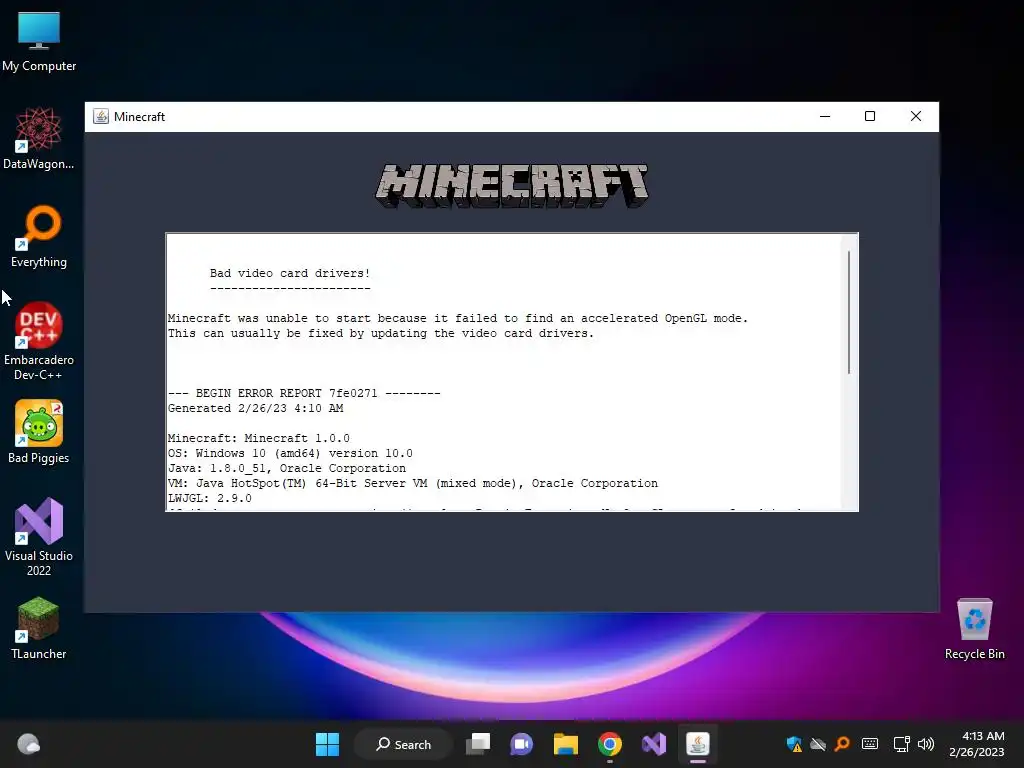Select the DataWagon desktop shortcut
Image resolution: width=1024 pixels, height=768 pixels.
39,138
